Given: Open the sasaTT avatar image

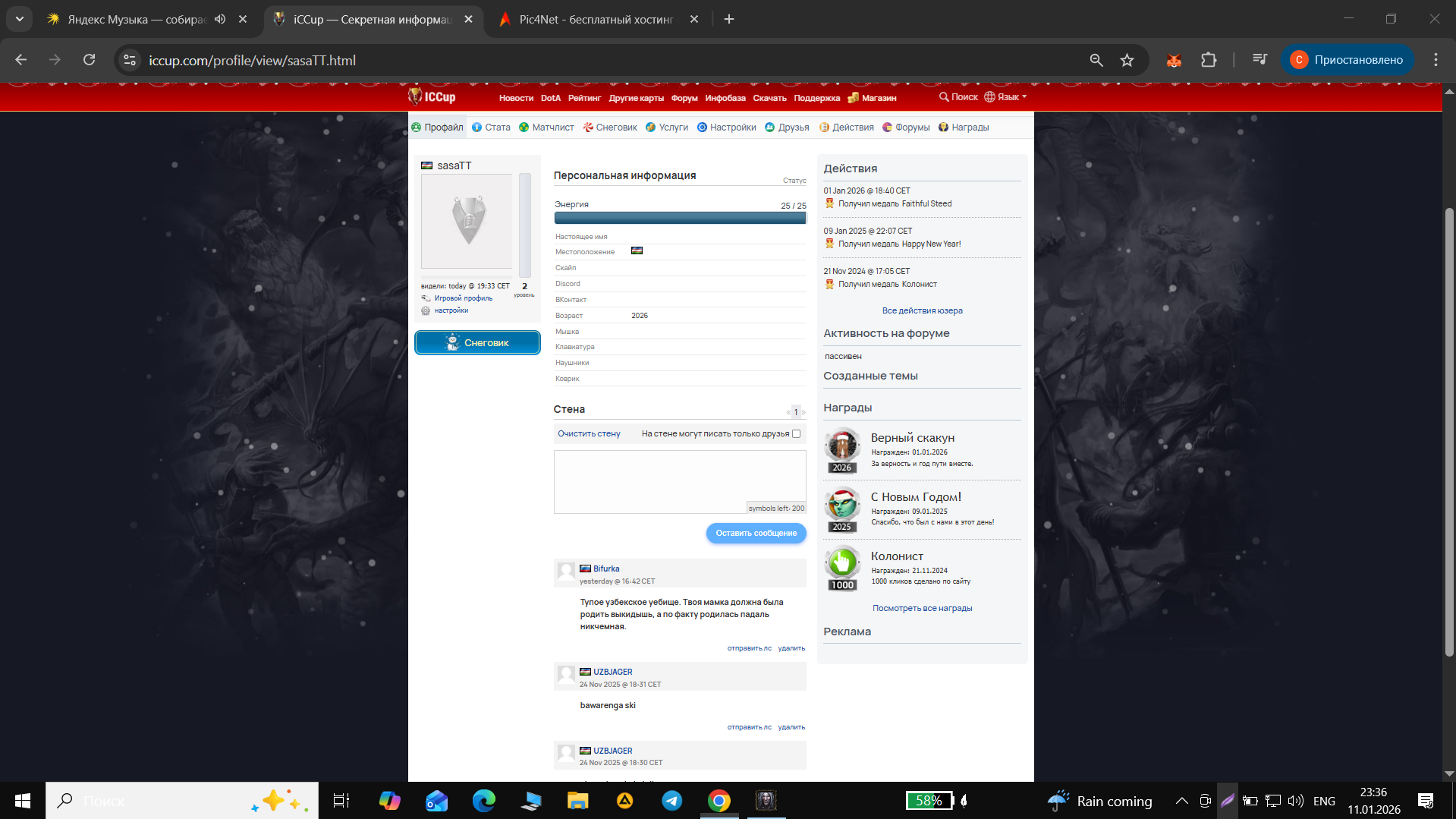Looking at the screenshot, I should pos(467,221).
